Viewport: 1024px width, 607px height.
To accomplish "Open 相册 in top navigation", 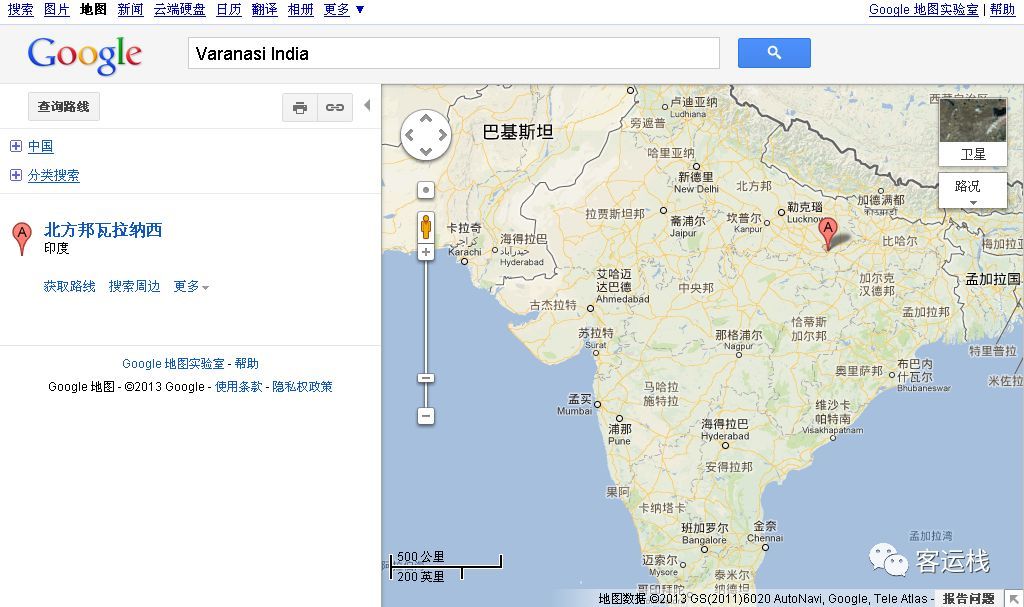I will (x=300, y=10).
